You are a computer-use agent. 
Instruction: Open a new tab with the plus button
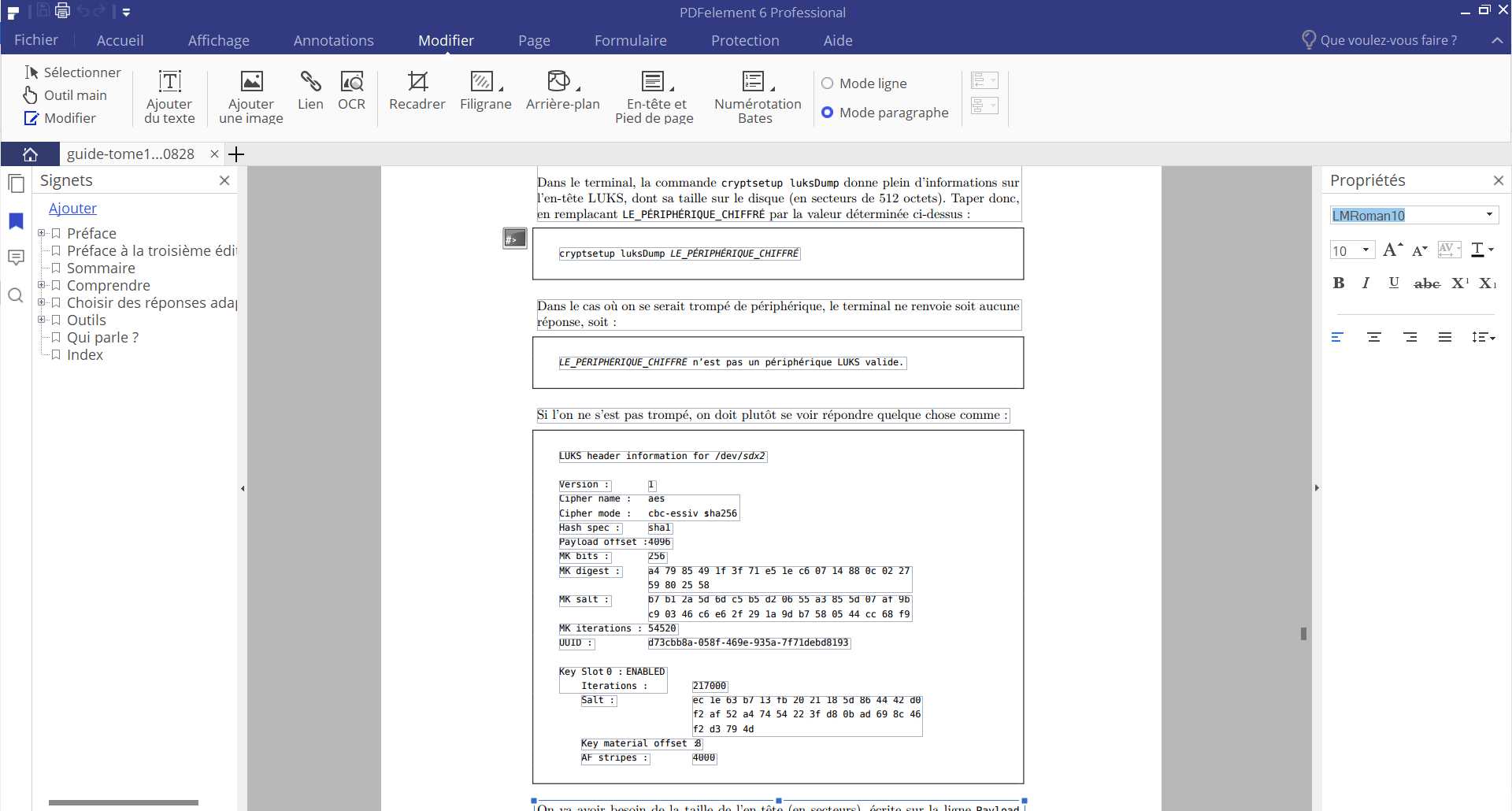point(236,154)
